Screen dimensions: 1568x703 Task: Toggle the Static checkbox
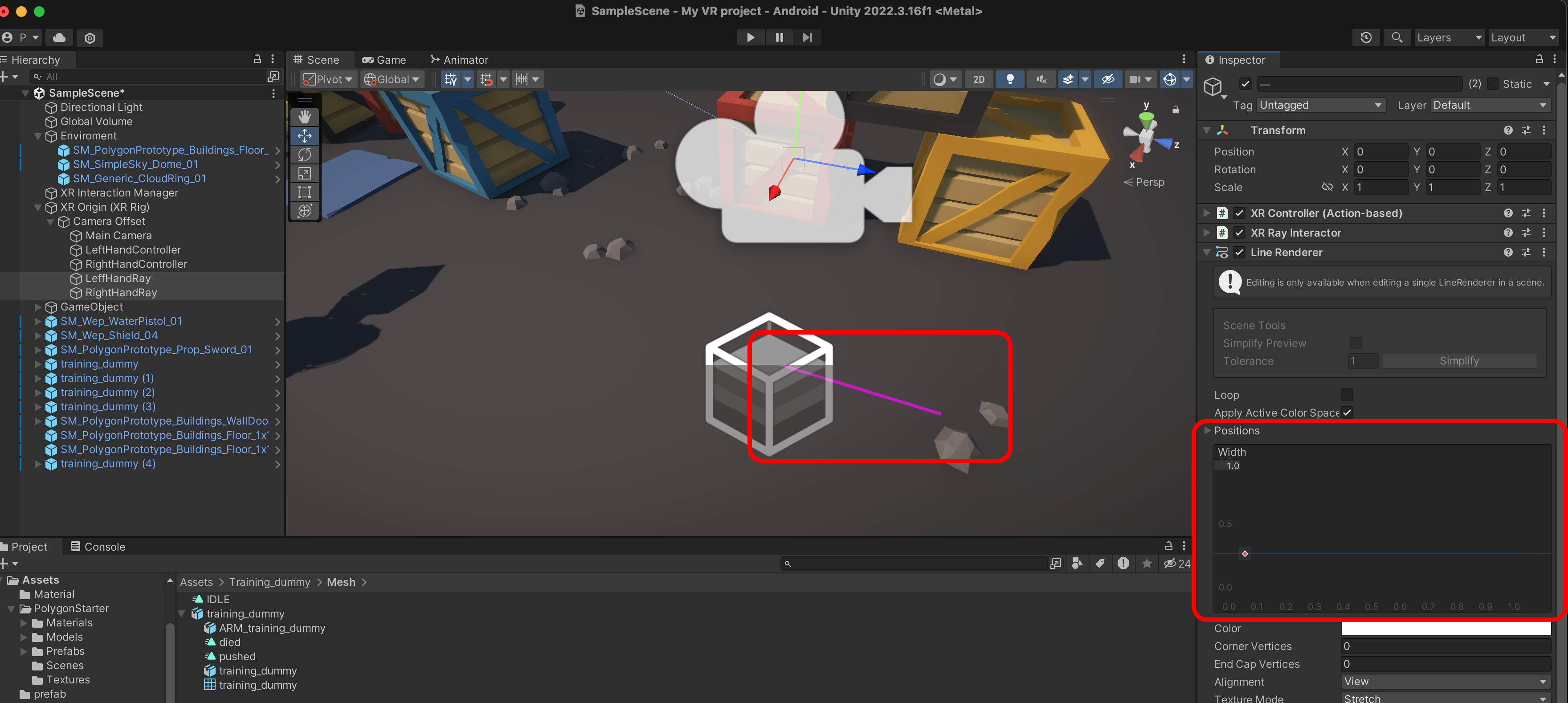pos(1493,84)
